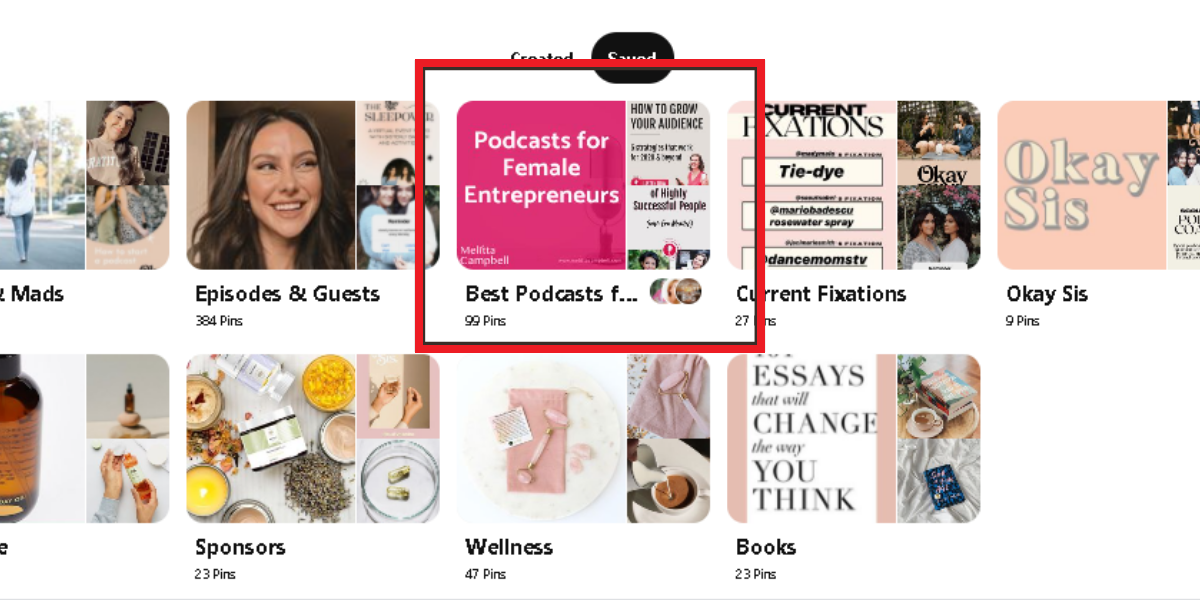
Task: Switch to the Created tab
Action: (x=541, y=58)
